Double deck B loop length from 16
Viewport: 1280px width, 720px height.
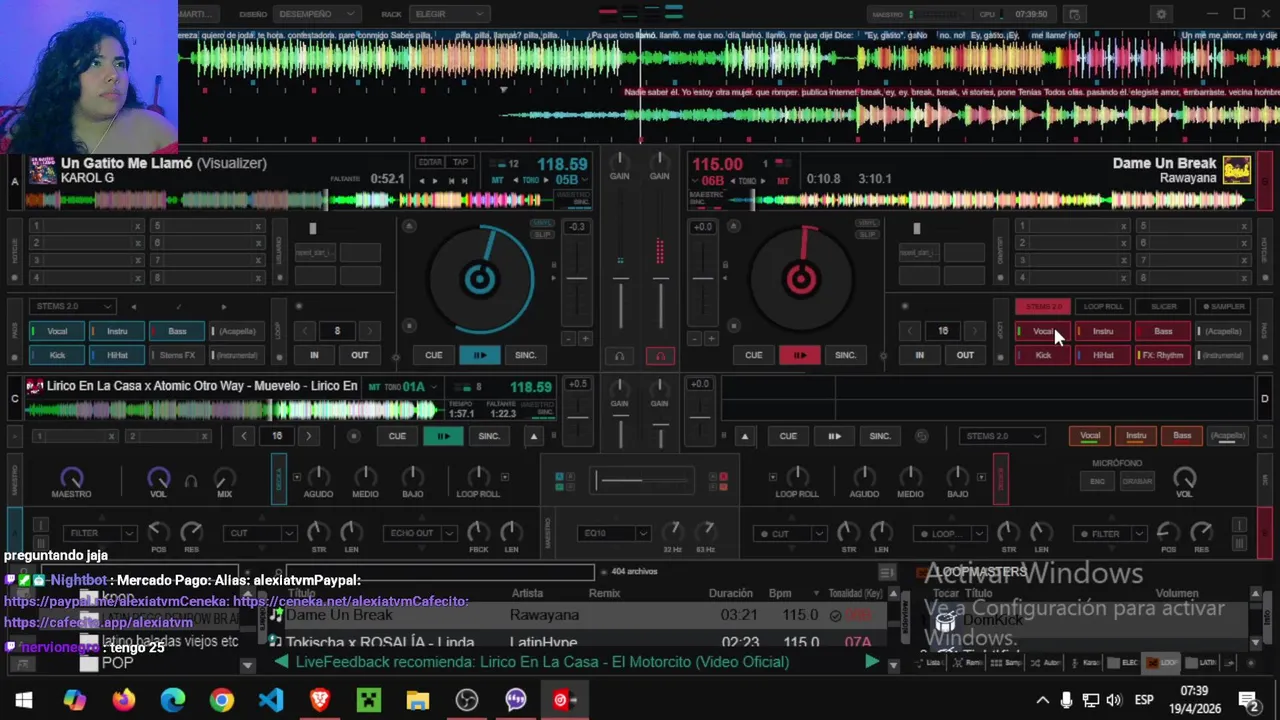pos(975,331)
